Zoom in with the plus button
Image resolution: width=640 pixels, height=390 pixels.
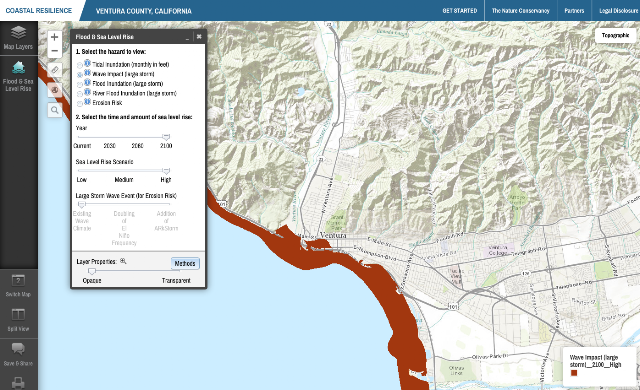click(x=54, y=37)
